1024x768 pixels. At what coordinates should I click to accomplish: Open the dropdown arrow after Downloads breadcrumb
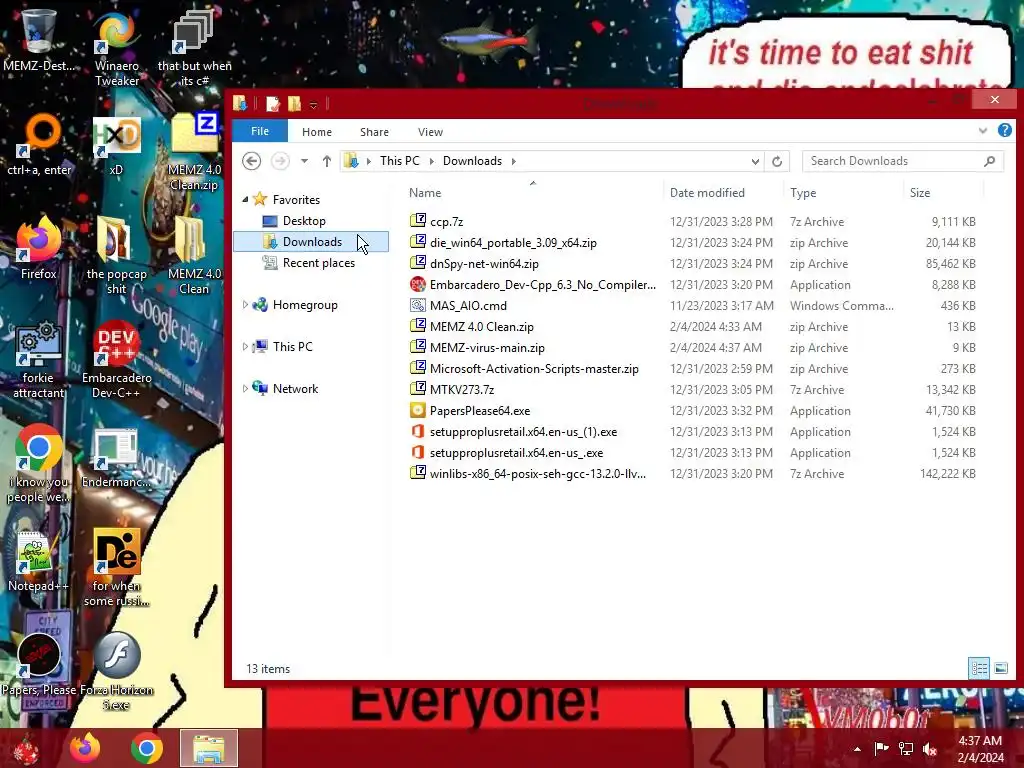click(513, 161)
